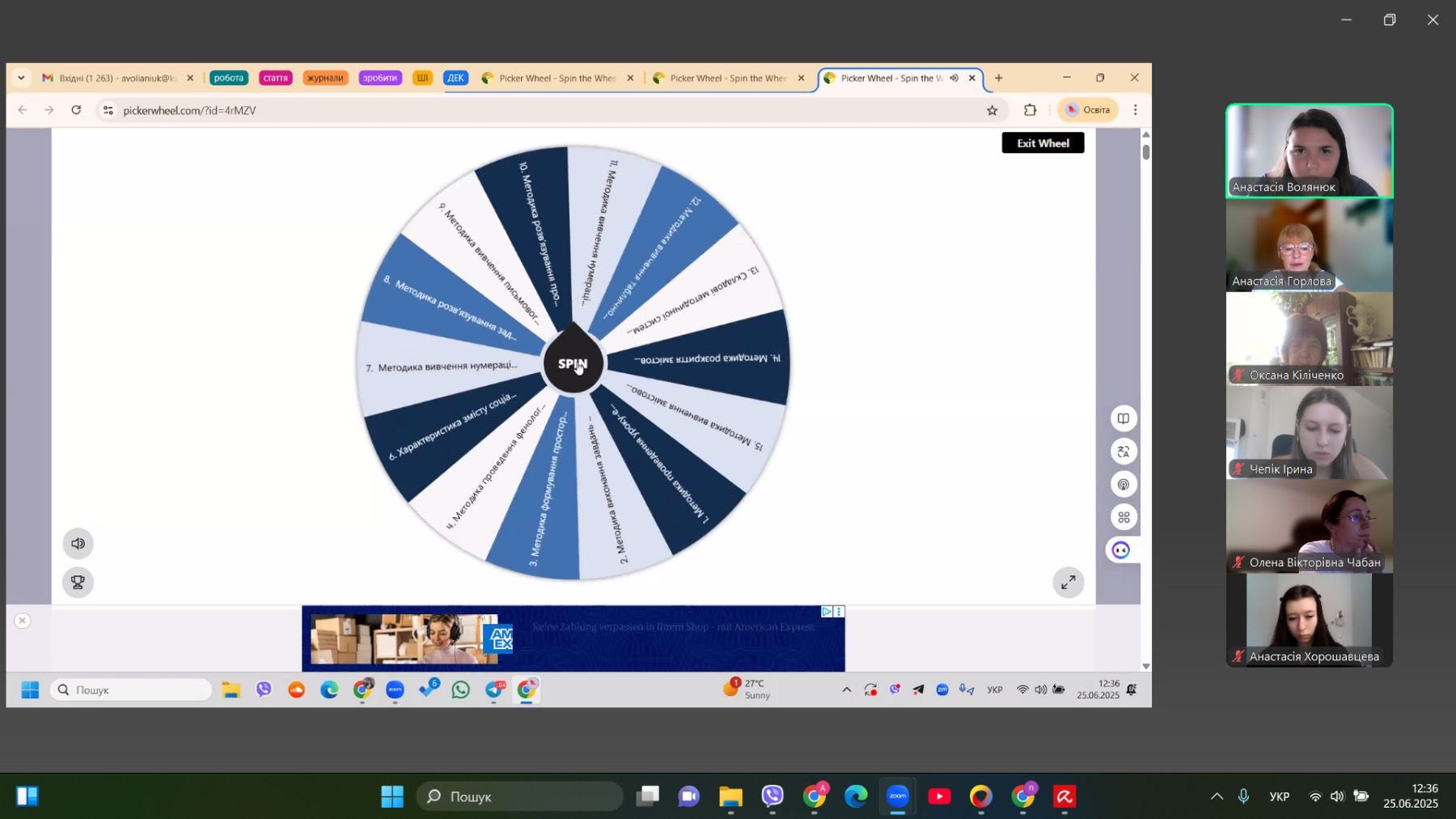Image resolution: width=1456 pixels, height=819 pixels.
Task: Click the translate icon in sidebar
Action: pos(1124,452)
